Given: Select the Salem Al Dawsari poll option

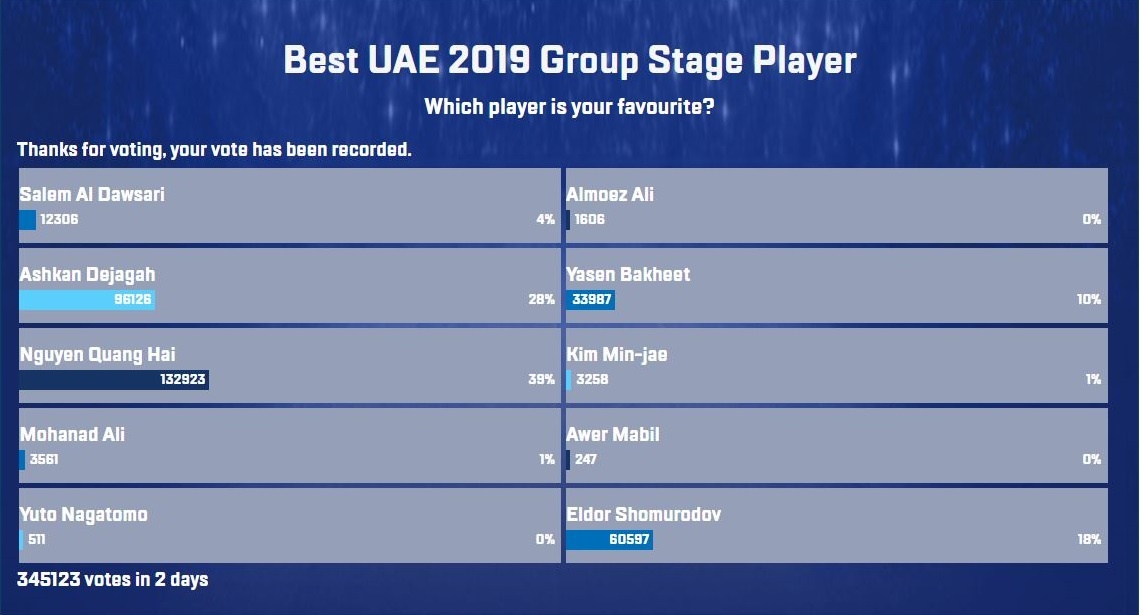Looking at the screenshot, I should [x=92, y=195].
